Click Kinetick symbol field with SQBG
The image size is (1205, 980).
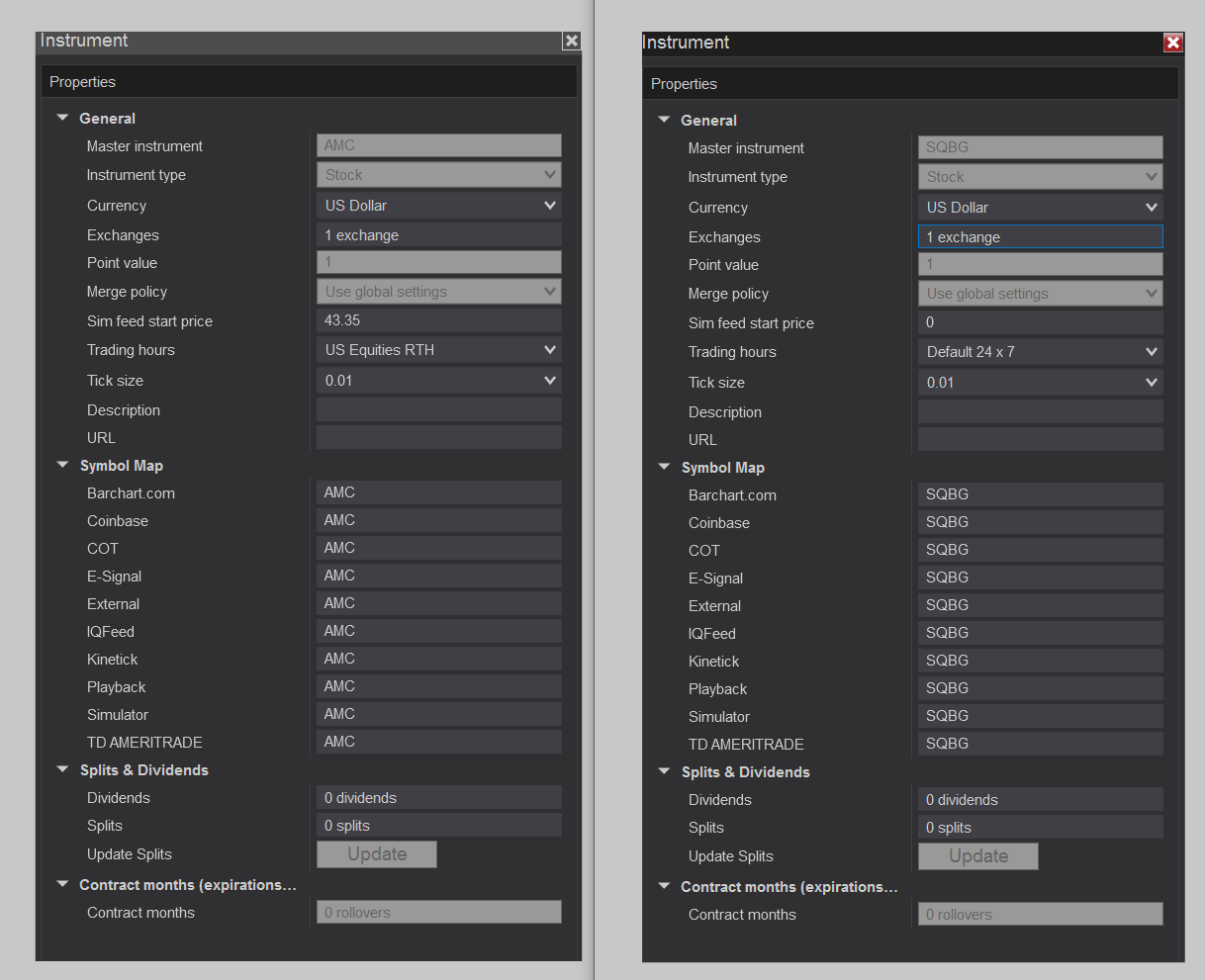(x=1041, y=661)
